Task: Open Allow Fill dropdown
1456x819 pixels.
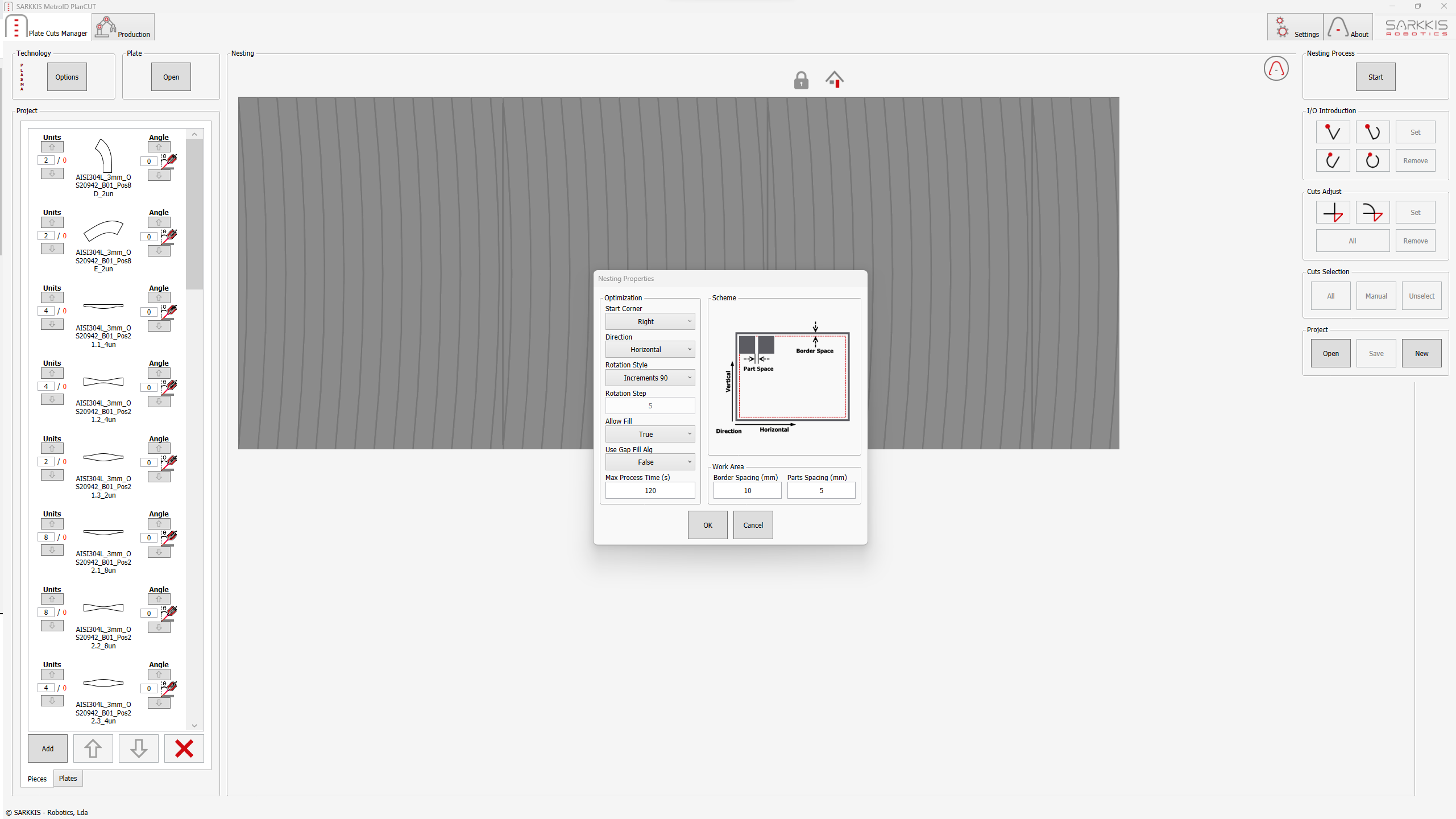Action: 650,434
